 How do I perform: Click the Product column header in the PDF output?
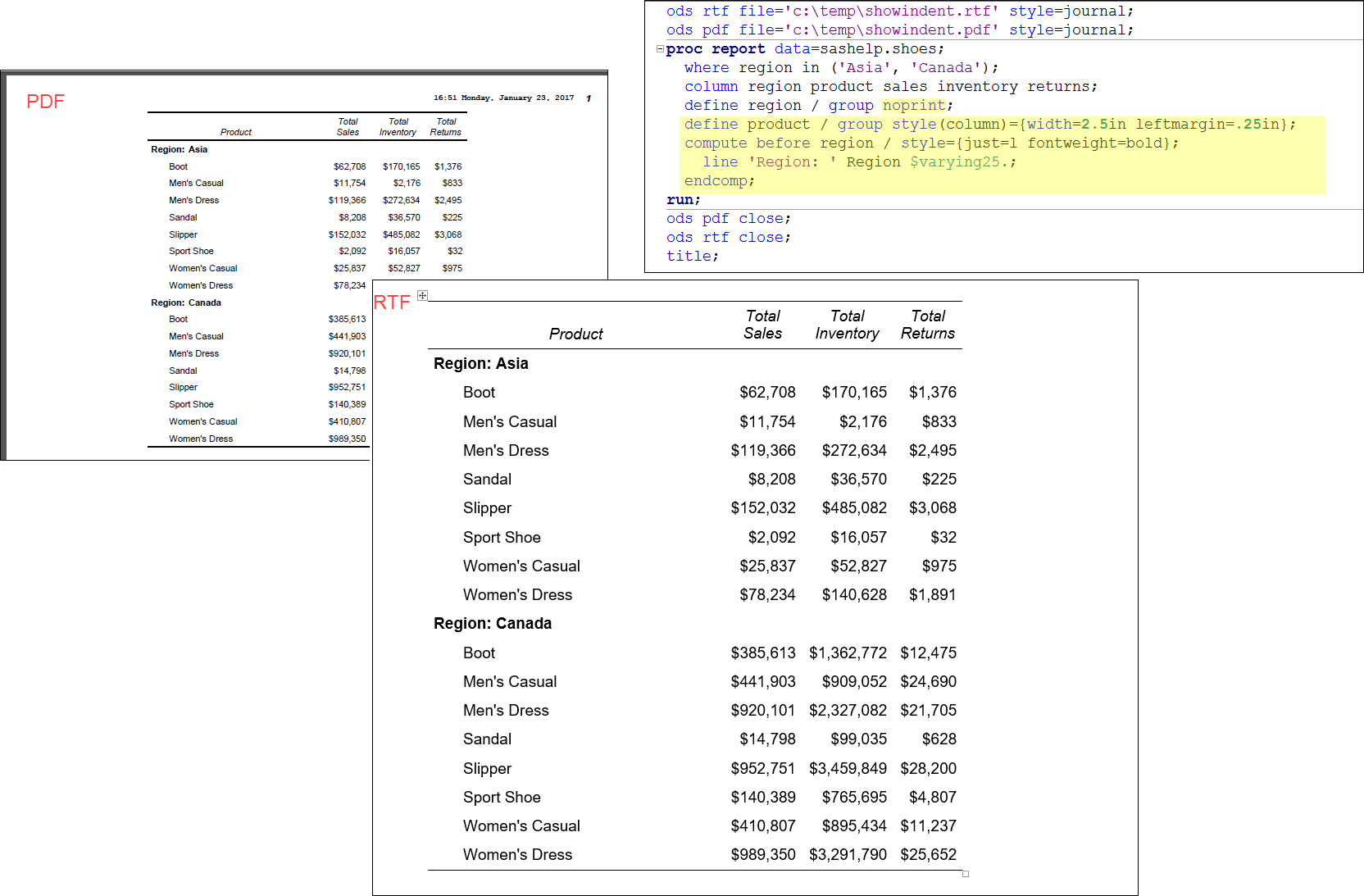coord(235,132)
